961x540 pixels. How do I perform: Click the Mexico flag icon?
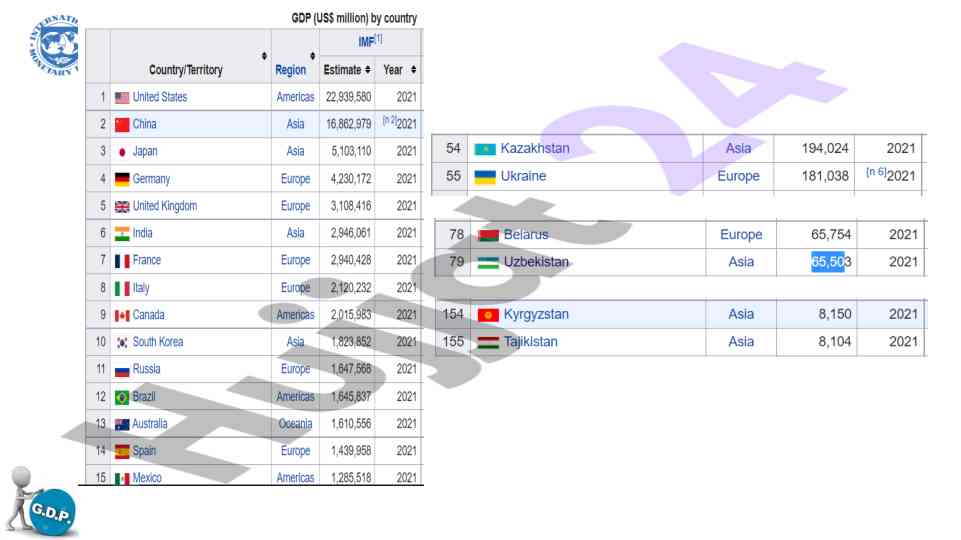(122, 478)
